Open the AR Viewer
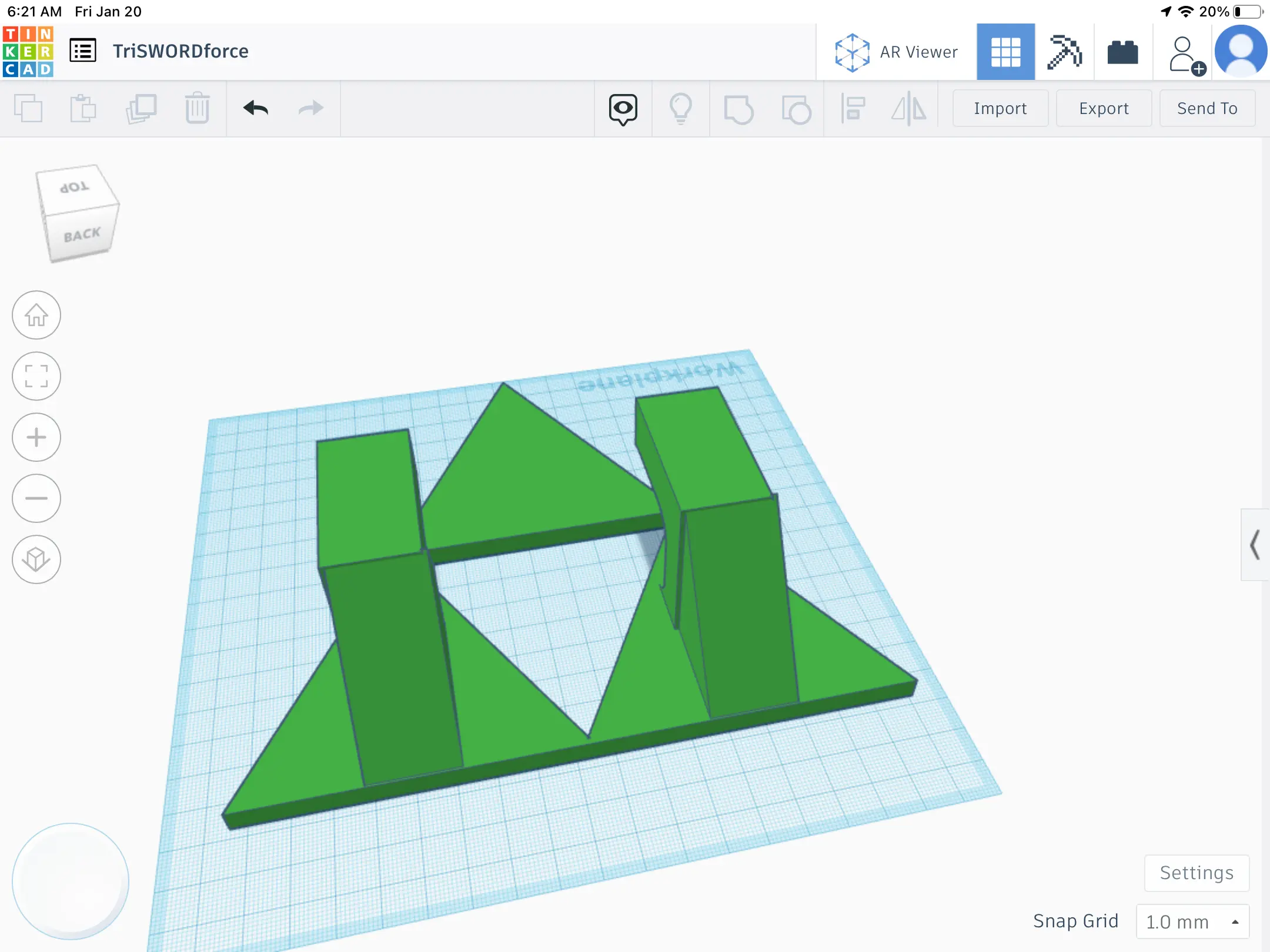Viewport: 1270px width, 952px height. pos(896,52)
